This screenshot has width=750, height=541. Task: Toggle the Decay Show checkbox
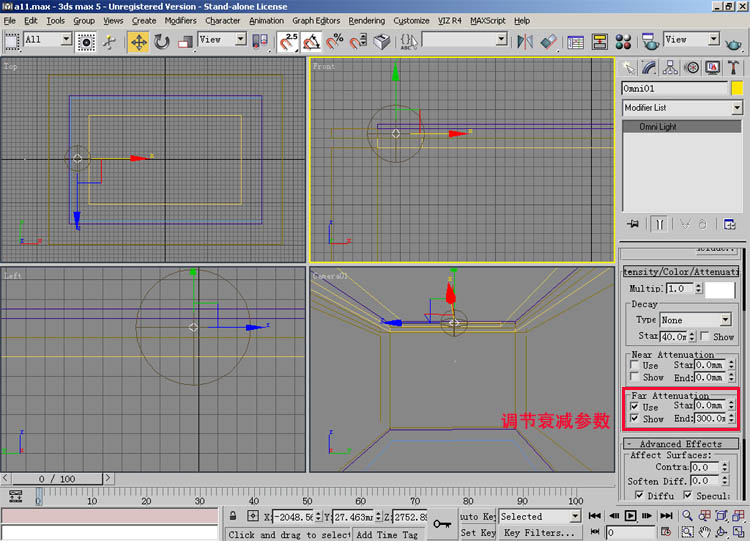coord(706,337)
